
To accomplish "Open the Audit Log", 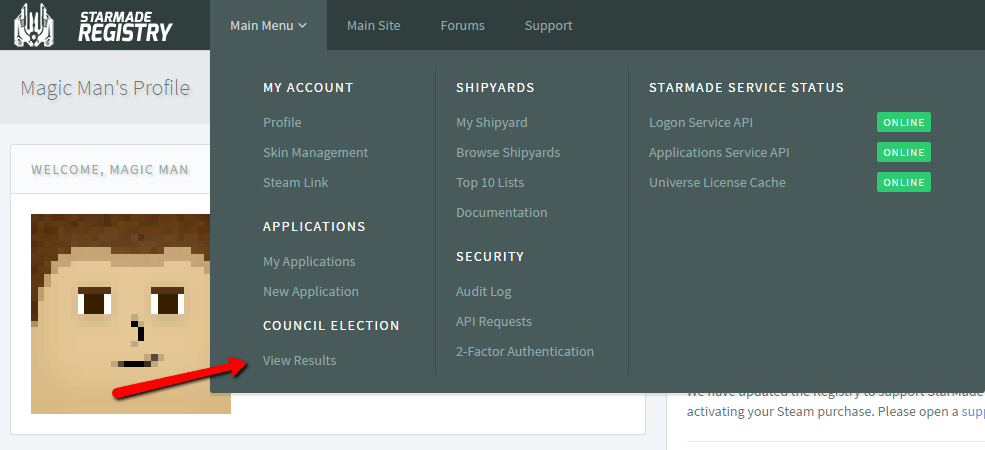I will click(483, 291).
